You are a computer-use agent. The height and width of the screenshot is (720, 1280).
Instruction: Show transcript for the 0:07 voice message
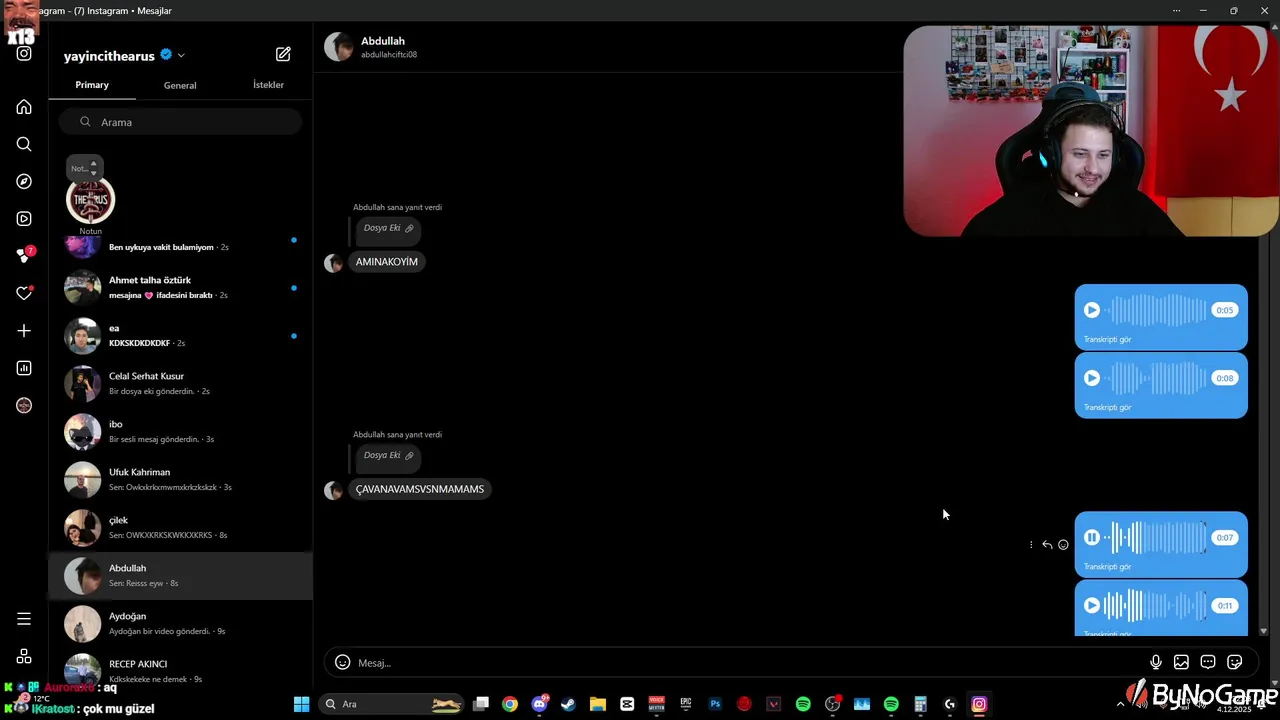coord(1108,567)
